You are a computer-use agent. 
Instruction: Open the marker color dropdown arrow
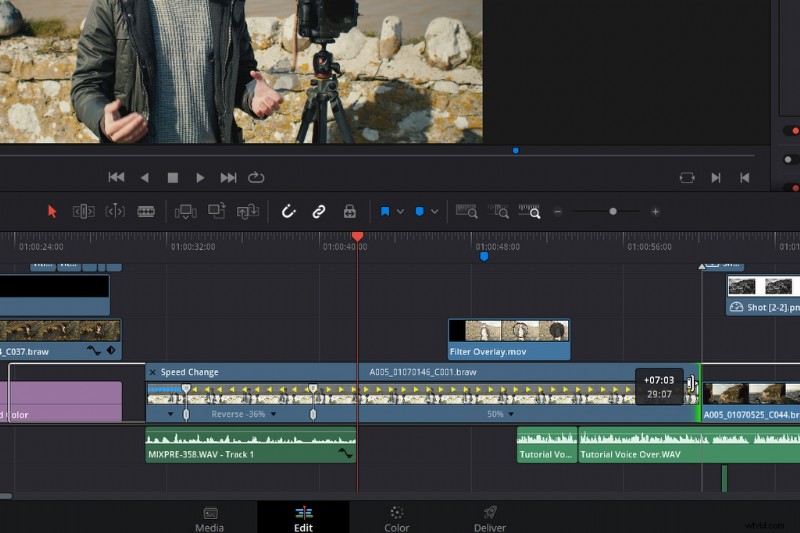[x=434, y=211]
